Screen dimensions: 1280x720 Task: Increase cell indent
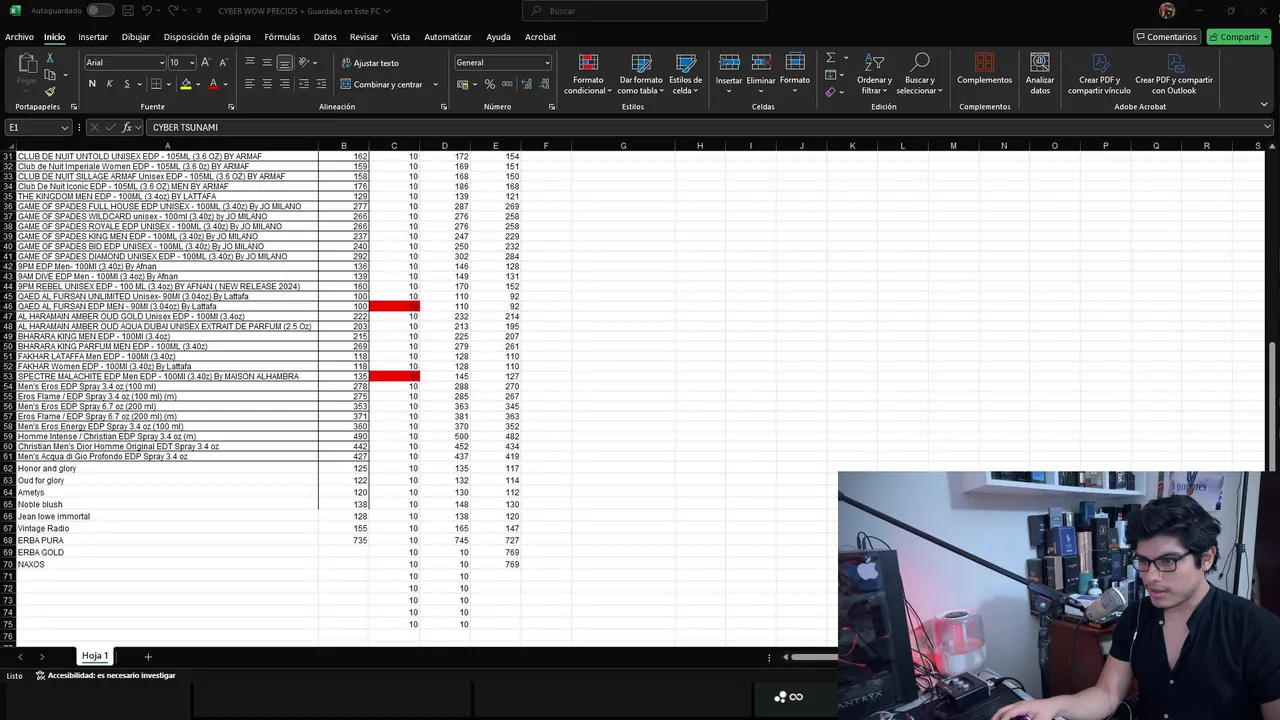pyautogui.click(x=321, y=84)
